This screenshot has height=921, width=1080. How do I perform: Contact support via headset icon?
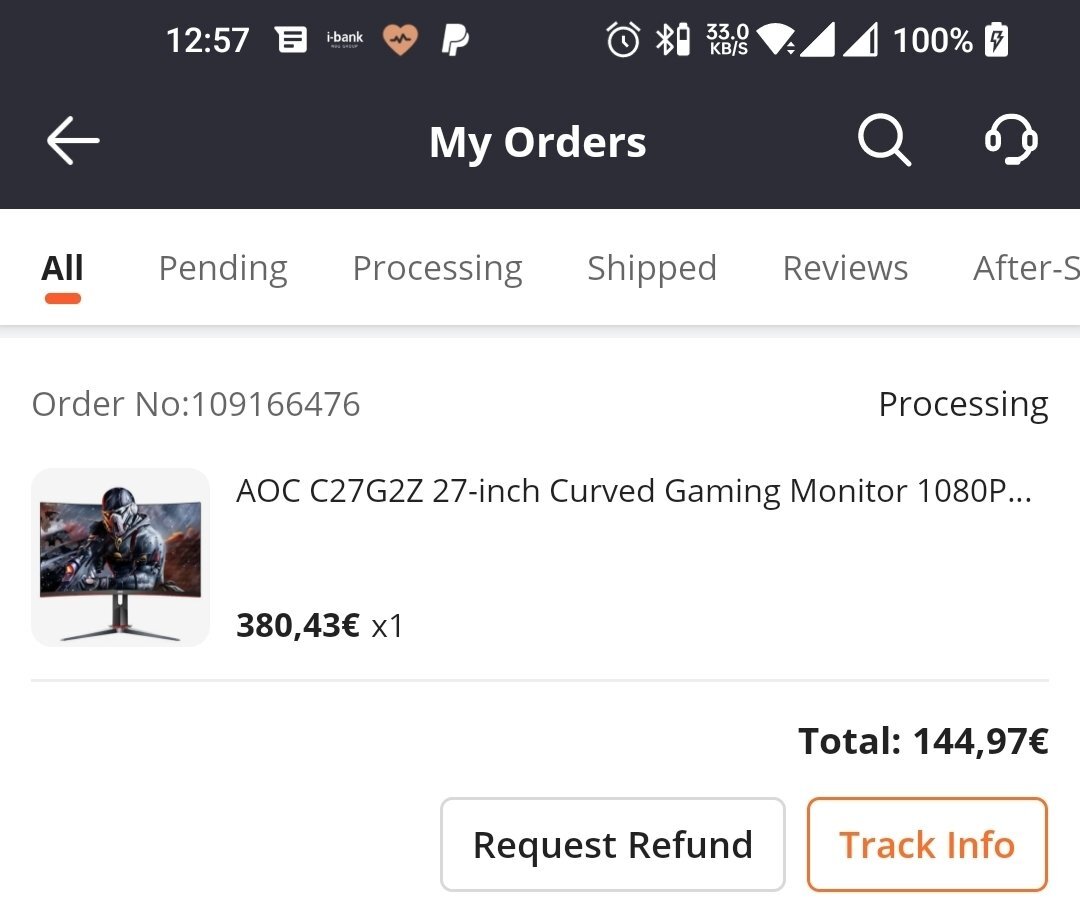[x=1010, y=141]
